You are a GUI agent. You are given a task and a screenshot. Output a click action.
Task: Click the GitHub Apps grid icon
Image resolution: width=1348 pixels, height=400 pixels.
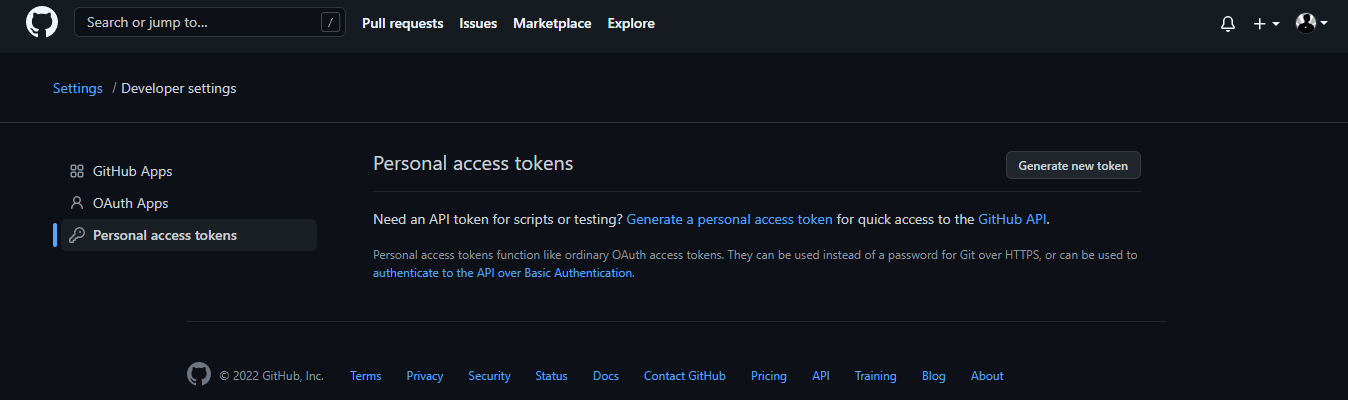click(x=77, y=171)
